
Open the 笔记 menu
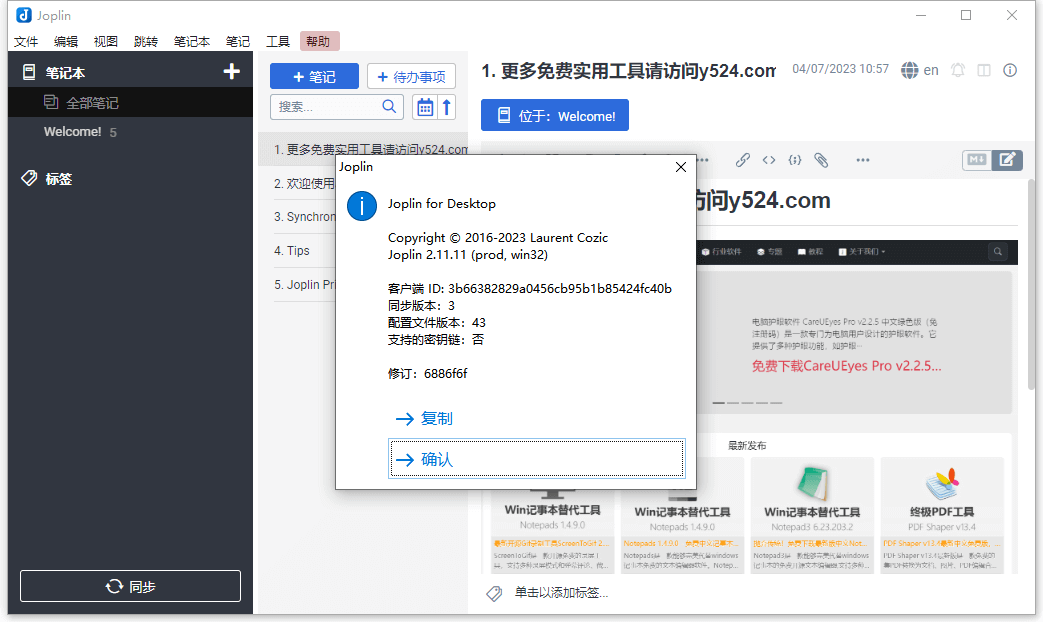(x=237, y=41)
